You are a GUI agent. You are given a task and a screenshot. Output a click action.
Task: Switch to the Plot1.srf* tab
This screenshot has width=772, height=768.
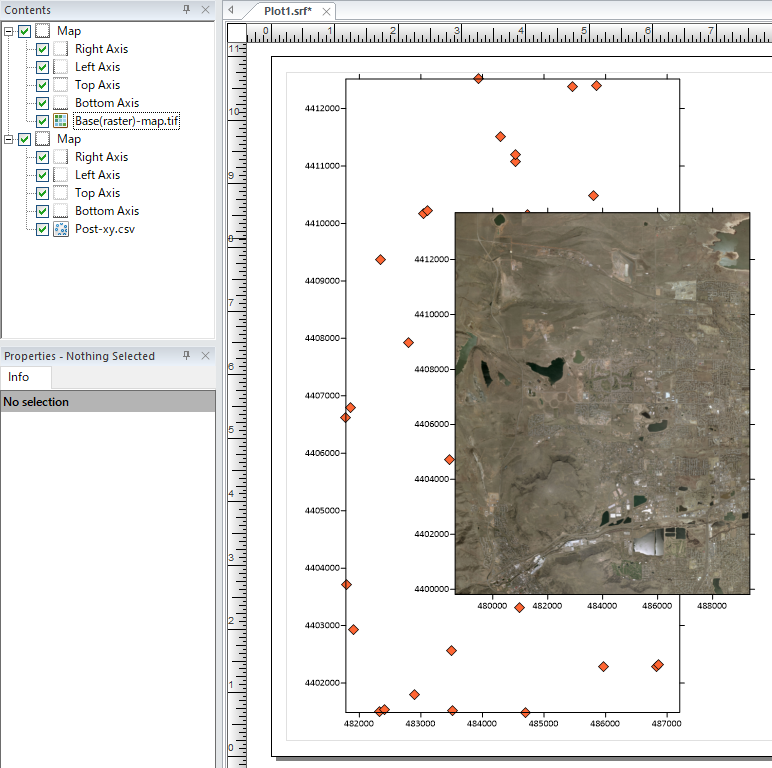(x=288, y=11)
